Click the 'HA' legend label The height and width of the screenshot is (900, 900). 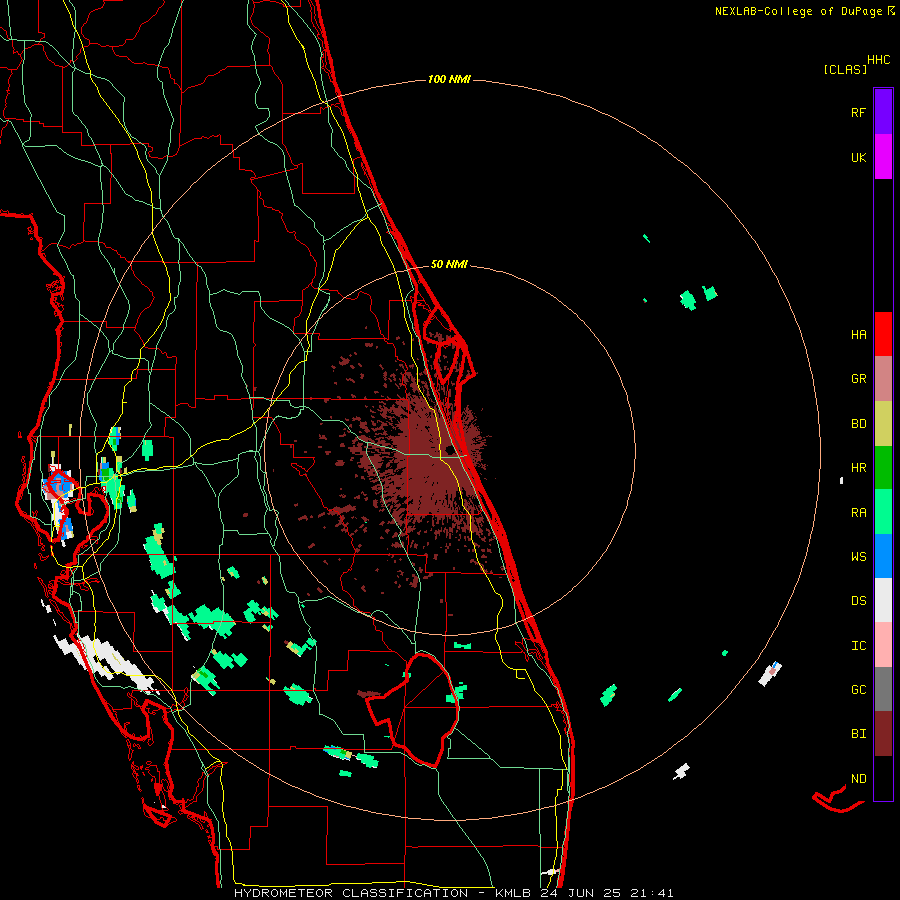click(858, 335)
